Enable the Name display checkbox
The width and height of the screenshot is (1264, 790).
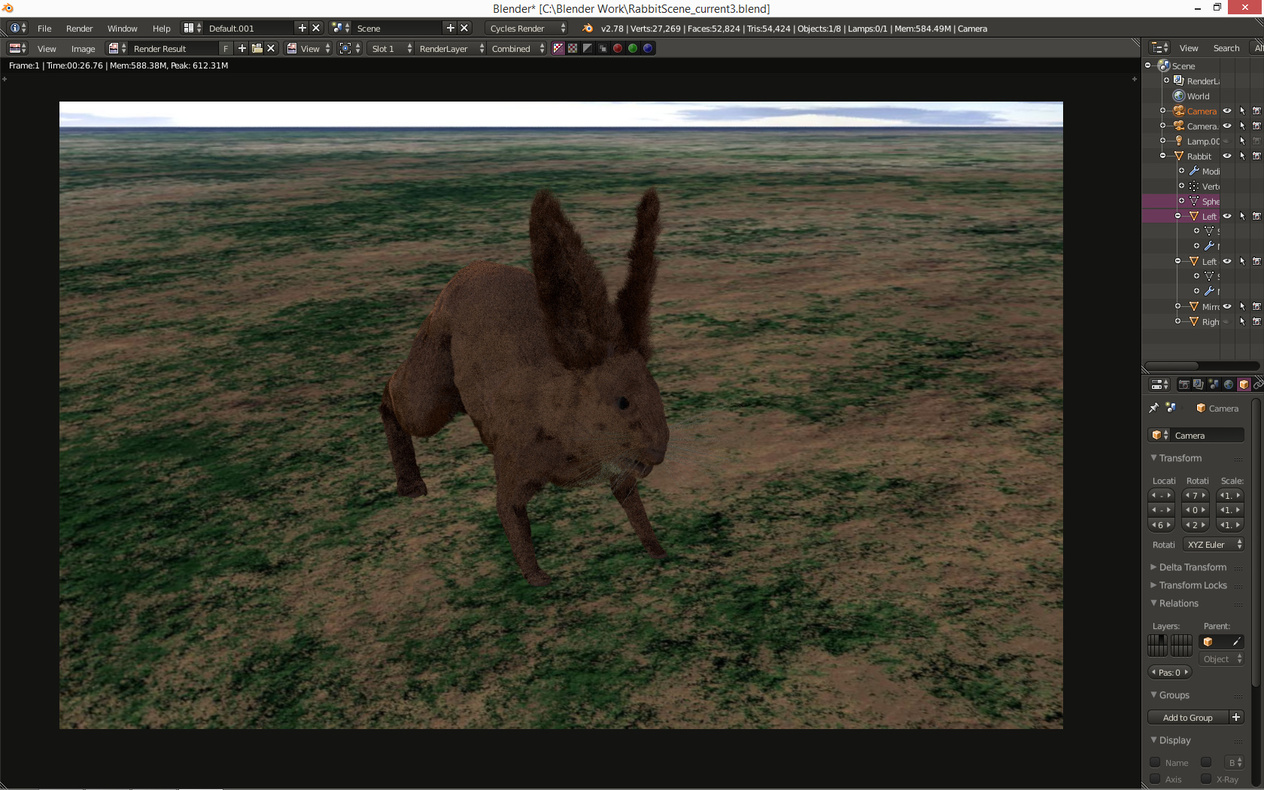pyautogui.click(x=1155, y=763)
